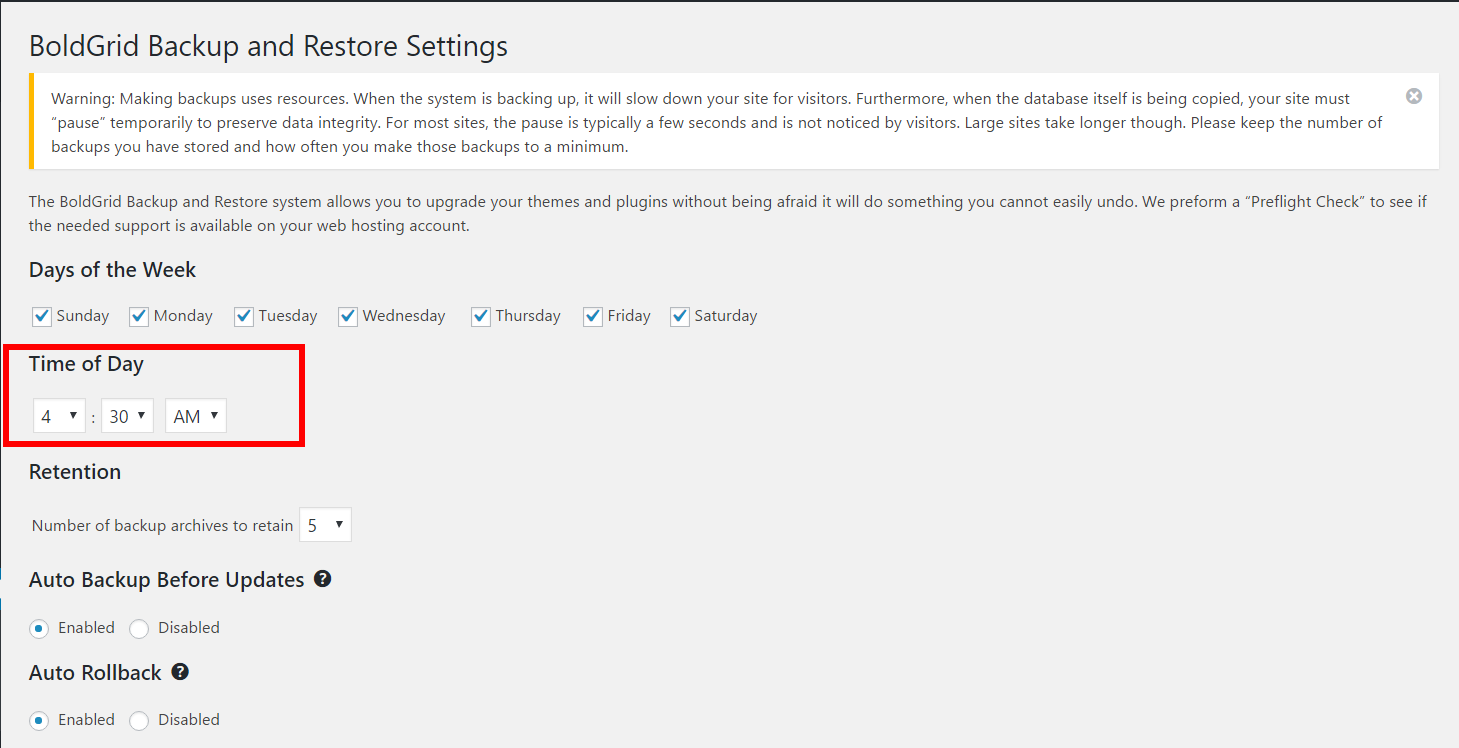Click the BoldGrid Backup and Restore Settings heading

click(x=268, y=46)
